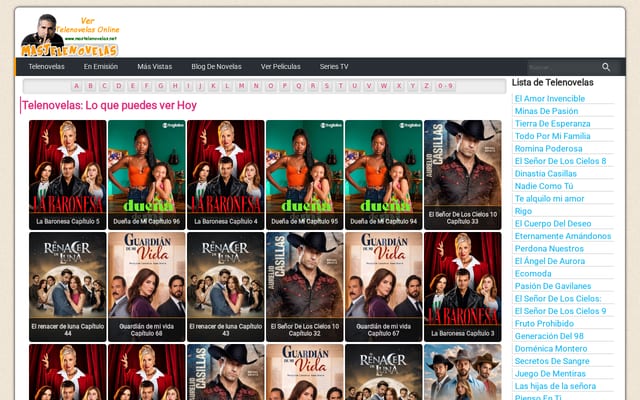Viewport: 640px width, 400px height.
Task: Filter telenovelas by letter B
Action: tap(90, 86)
